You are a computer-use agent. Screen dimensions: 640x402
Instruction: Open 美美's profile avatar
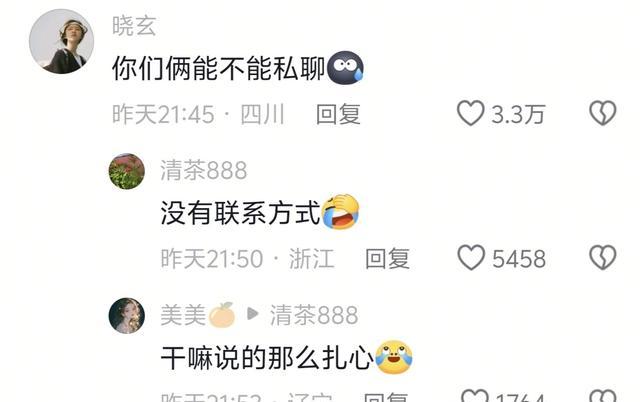(127, 315)
